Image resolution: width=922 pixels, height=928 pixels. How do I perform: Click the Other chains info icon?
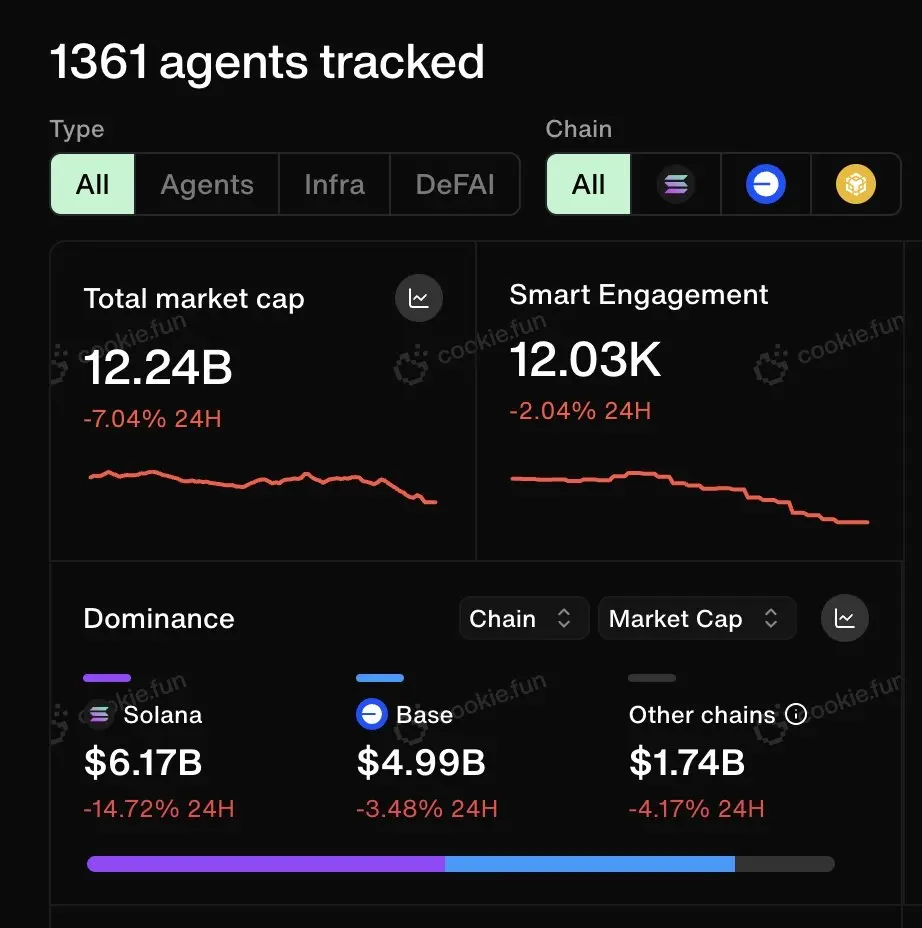pos(796,715)
